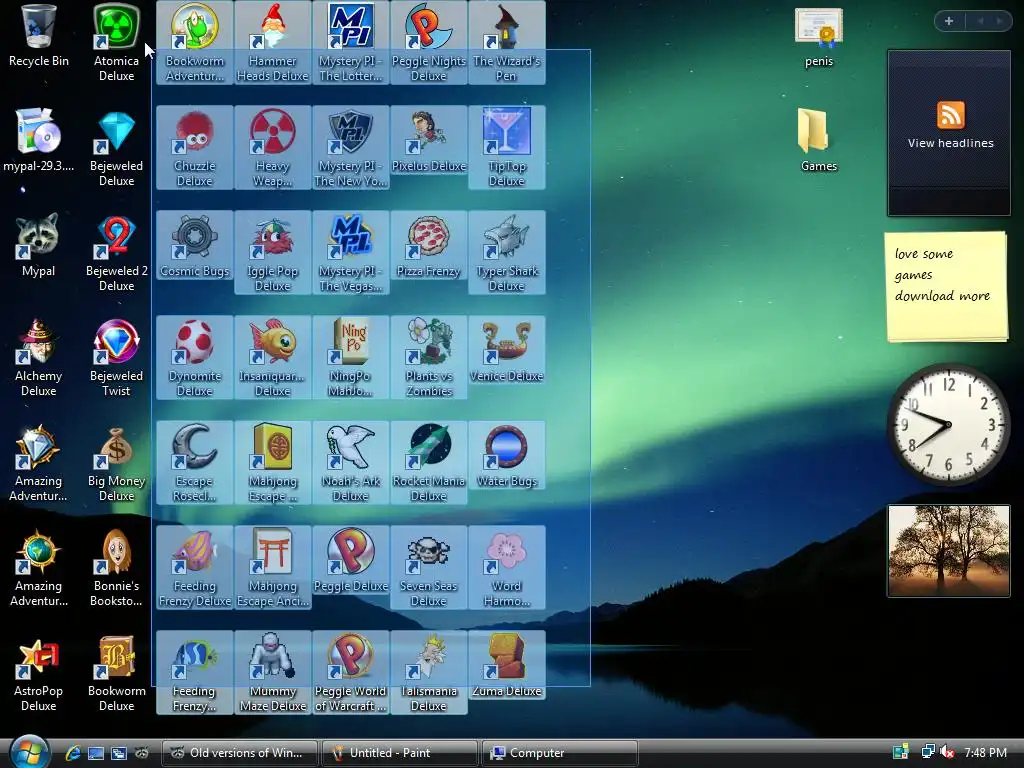Open the Recycle Bin icon
1024x768 pixels.
pyautogui.click(x=38, y=36)
